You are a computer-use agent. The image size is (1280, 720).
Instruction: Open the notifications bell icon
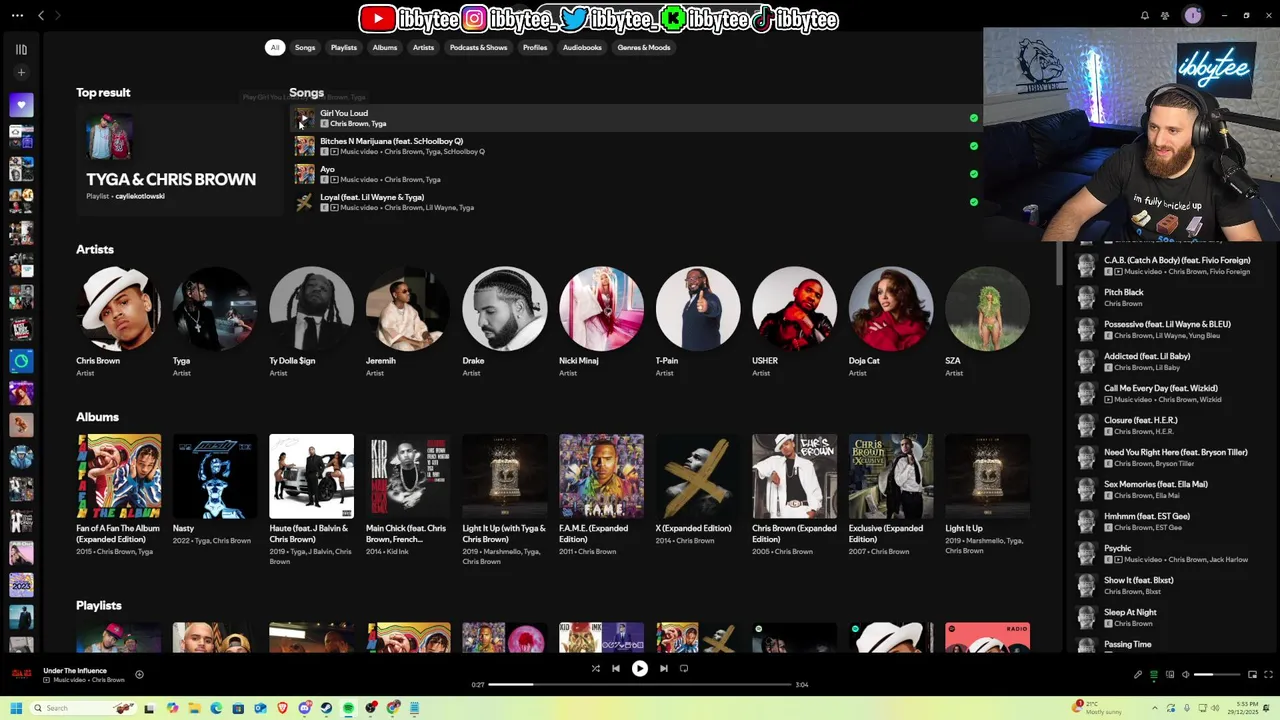pos(1145,15)
